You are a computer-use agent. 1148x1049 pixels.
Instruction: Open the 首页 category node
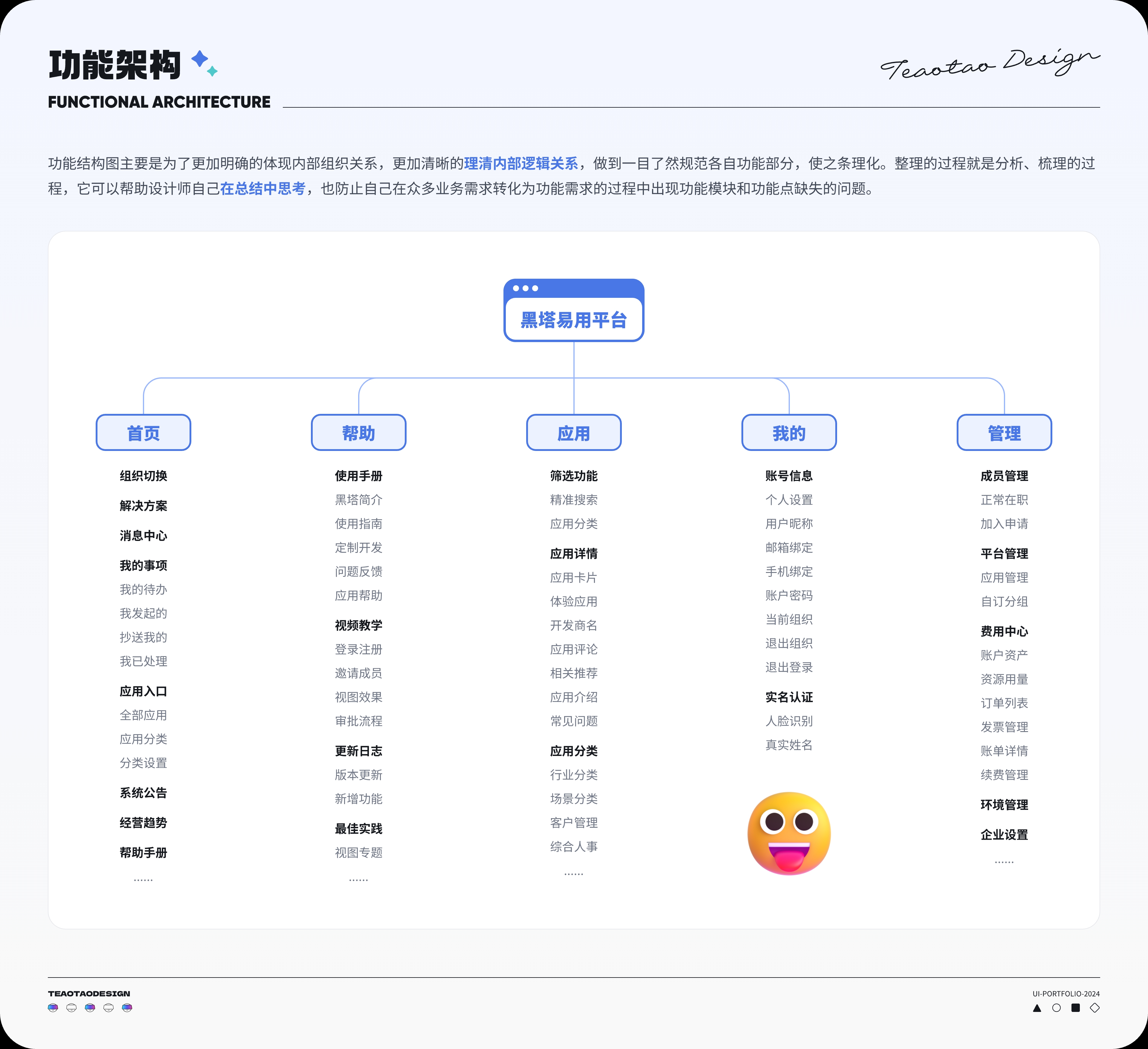143,433
